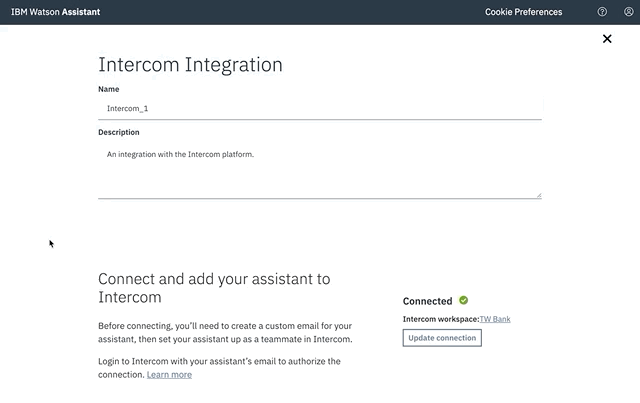
Task: Close the Intercom Integration page with X
Action: 607,39
